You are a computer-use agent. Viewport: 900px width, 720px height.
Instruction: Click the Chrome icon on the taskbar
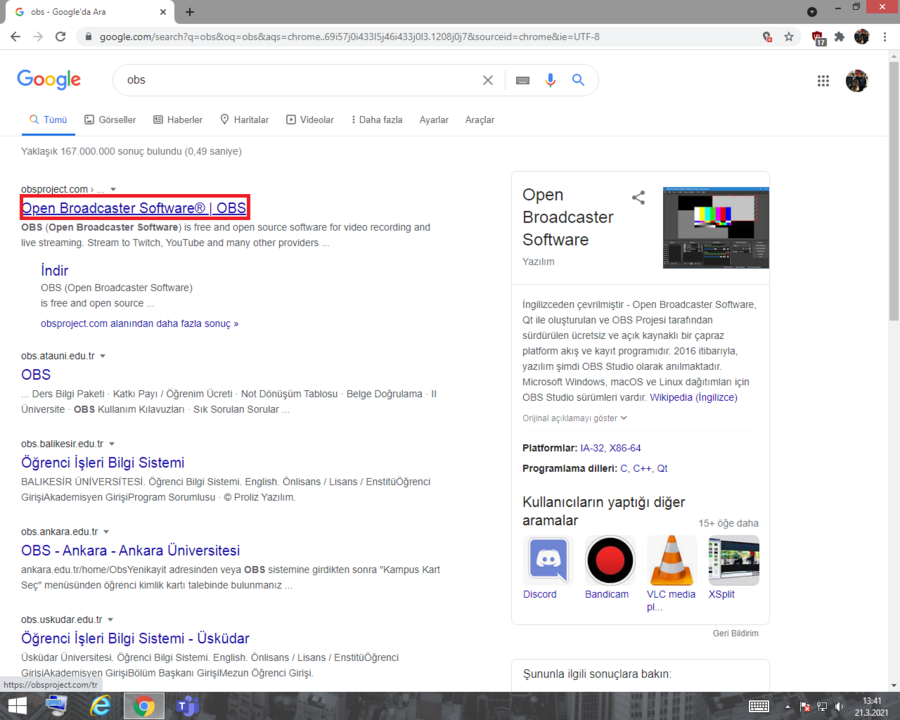click(143, 706)
